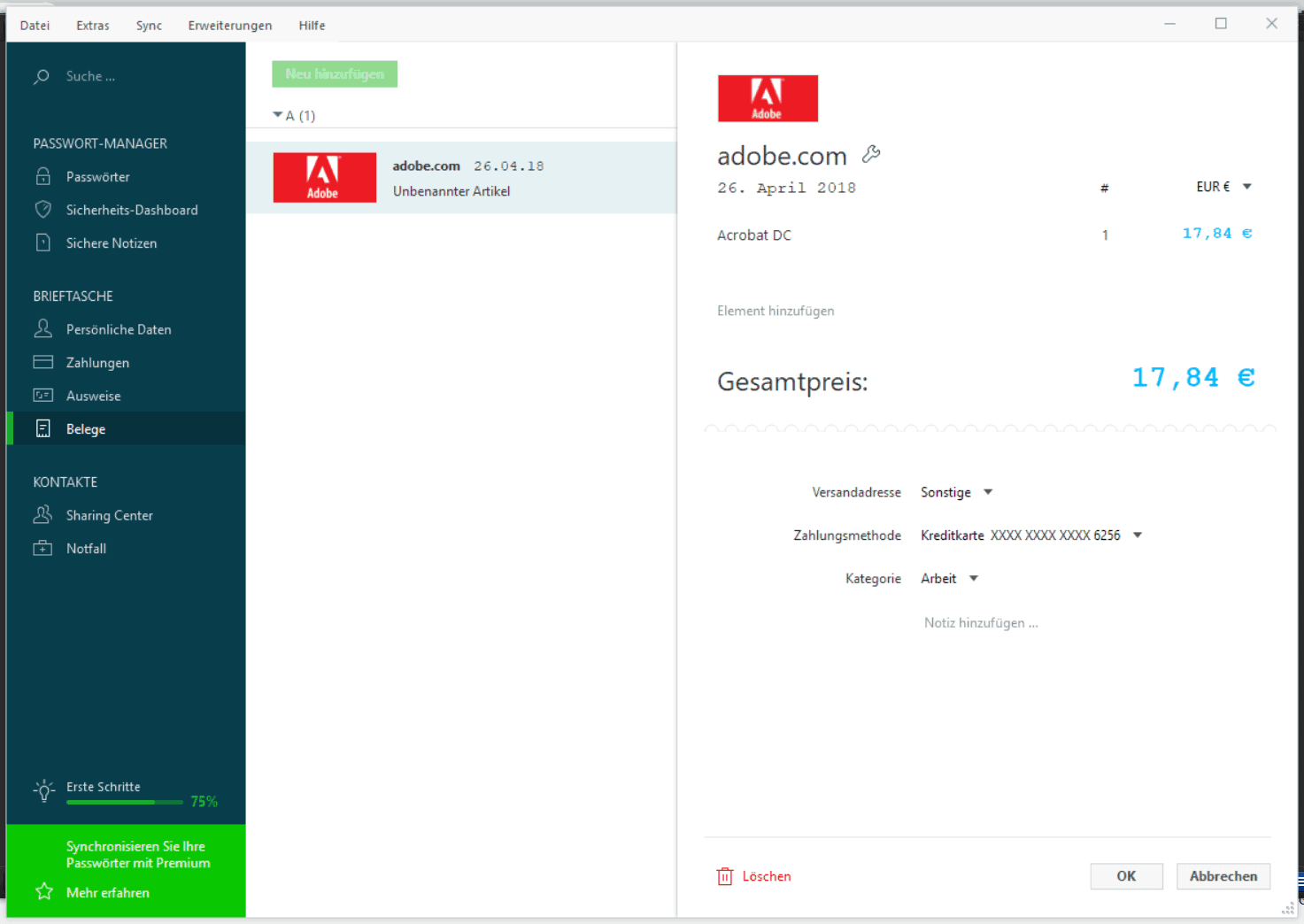Click Element hinzufügen link

(775, 311)
